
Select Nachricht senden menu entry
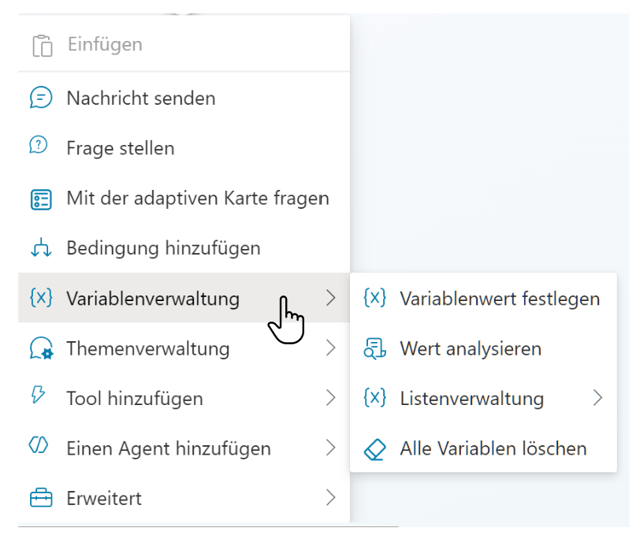184,98
